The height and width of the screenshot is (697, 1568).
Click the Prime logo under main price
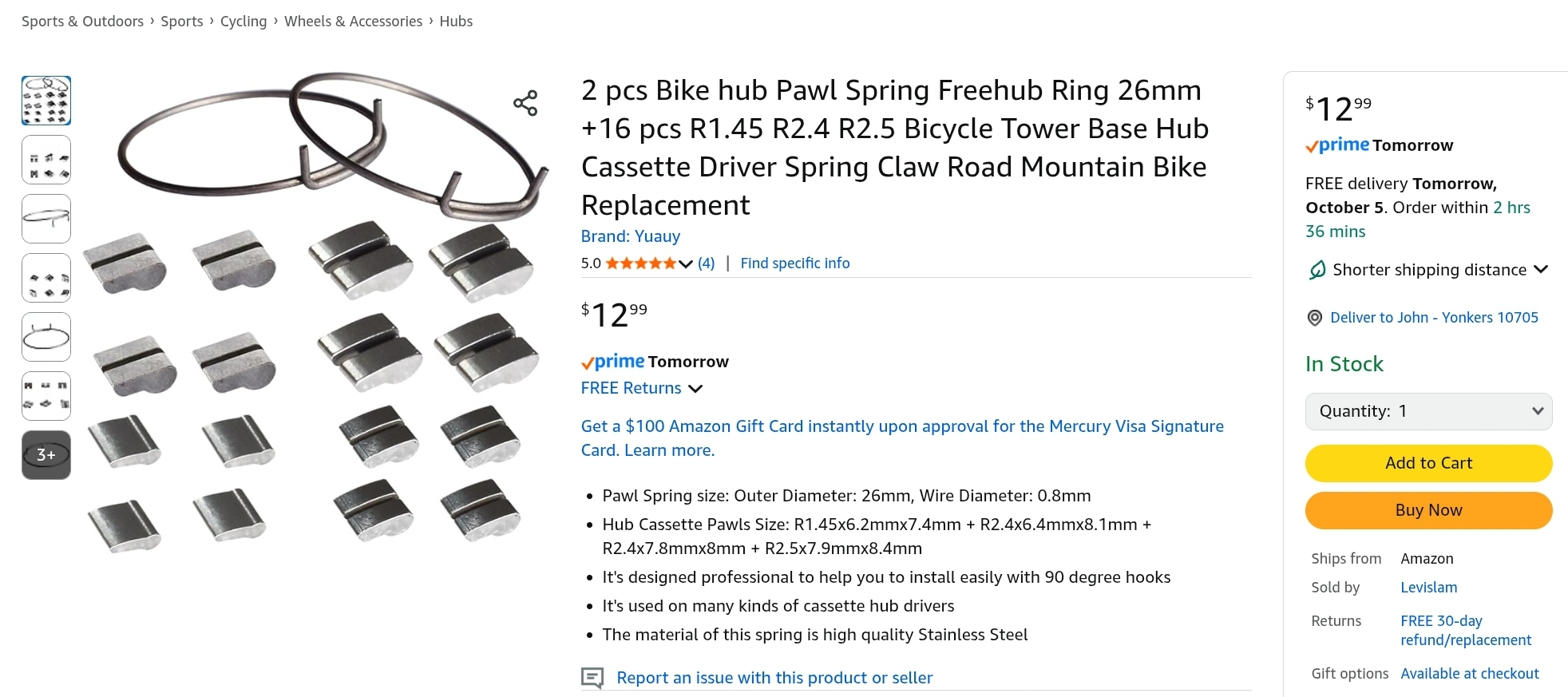613,362
